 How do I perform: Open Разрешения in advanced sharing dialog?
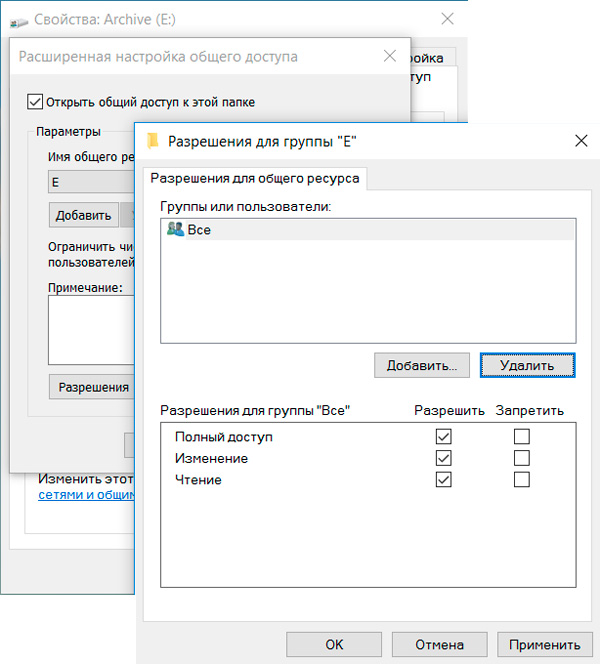click(x=92, y=387)
